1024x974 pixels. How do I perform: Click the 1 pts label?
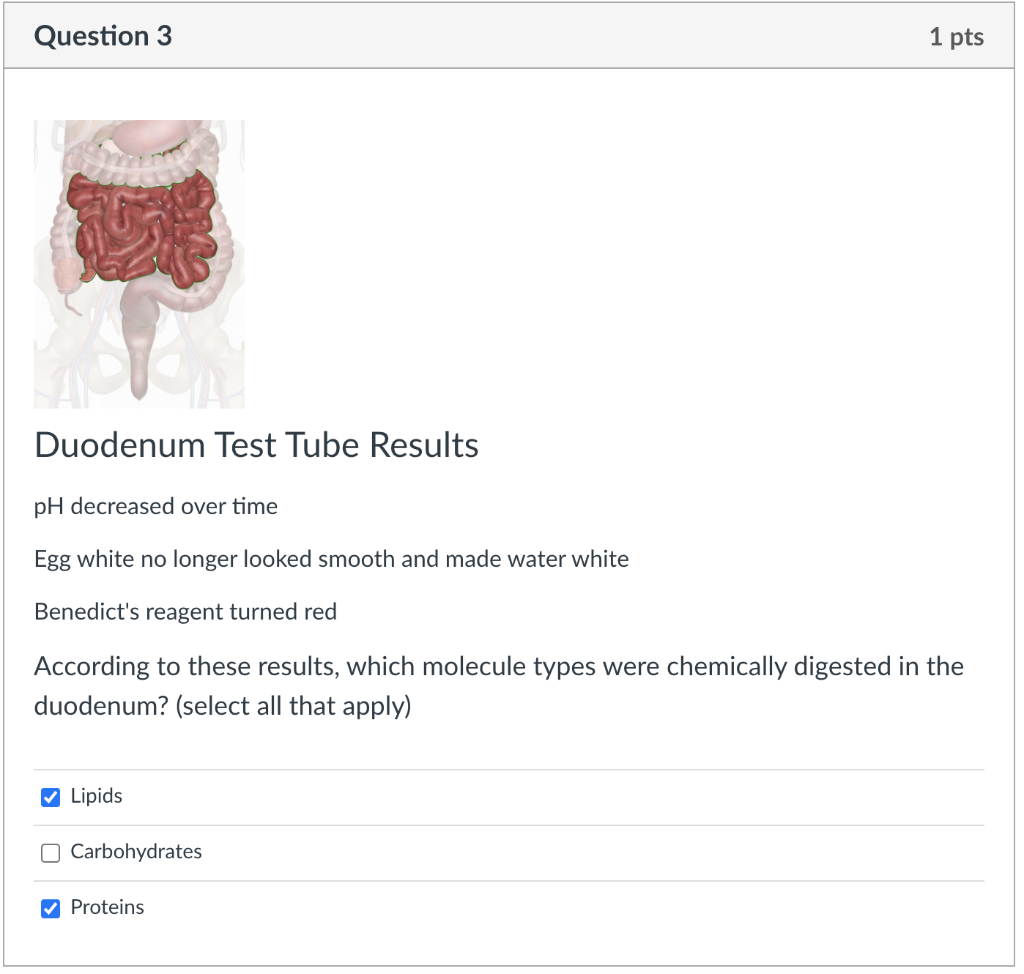pyautogui.click(x=956, y=36)
